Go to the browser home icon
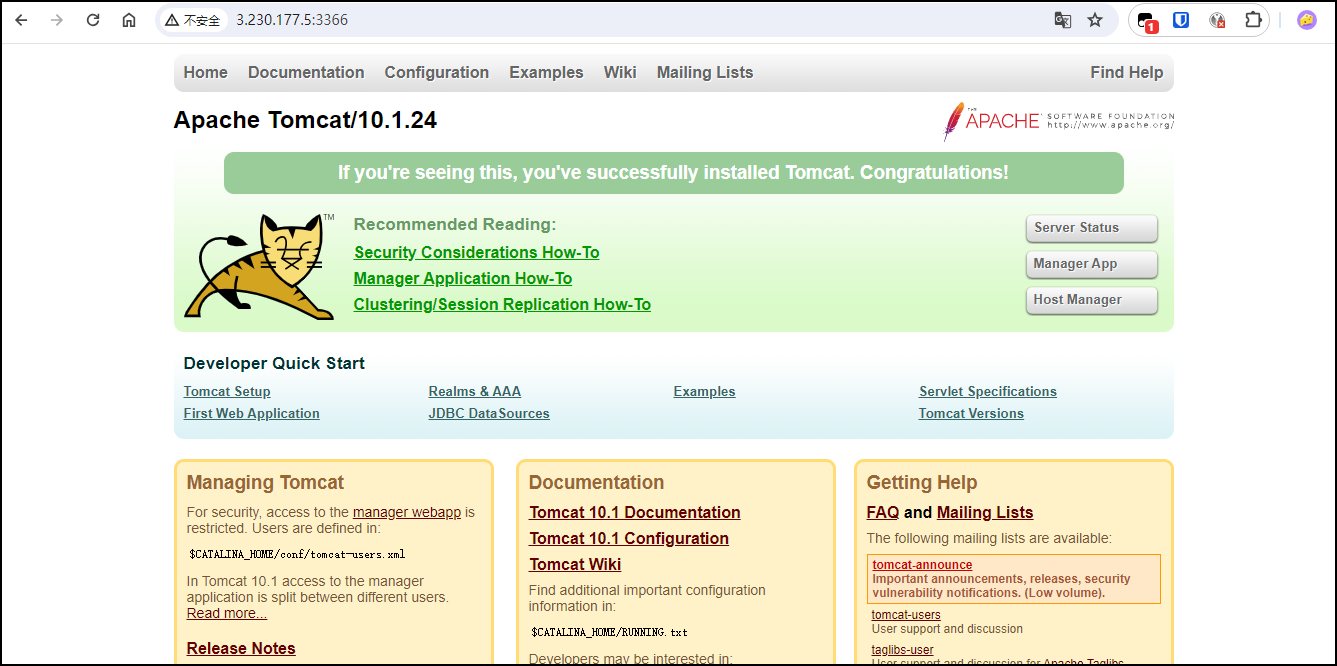1337x666 pixels. coord(129,20)
